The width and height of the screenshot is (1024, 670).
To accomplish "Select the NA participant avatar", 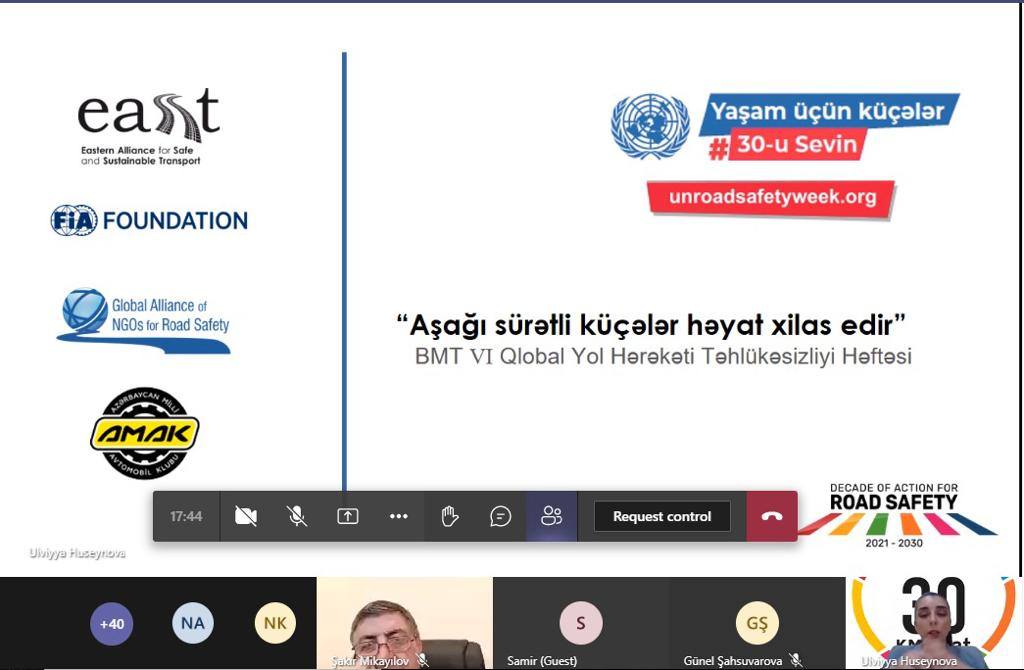I will (192, 624).
